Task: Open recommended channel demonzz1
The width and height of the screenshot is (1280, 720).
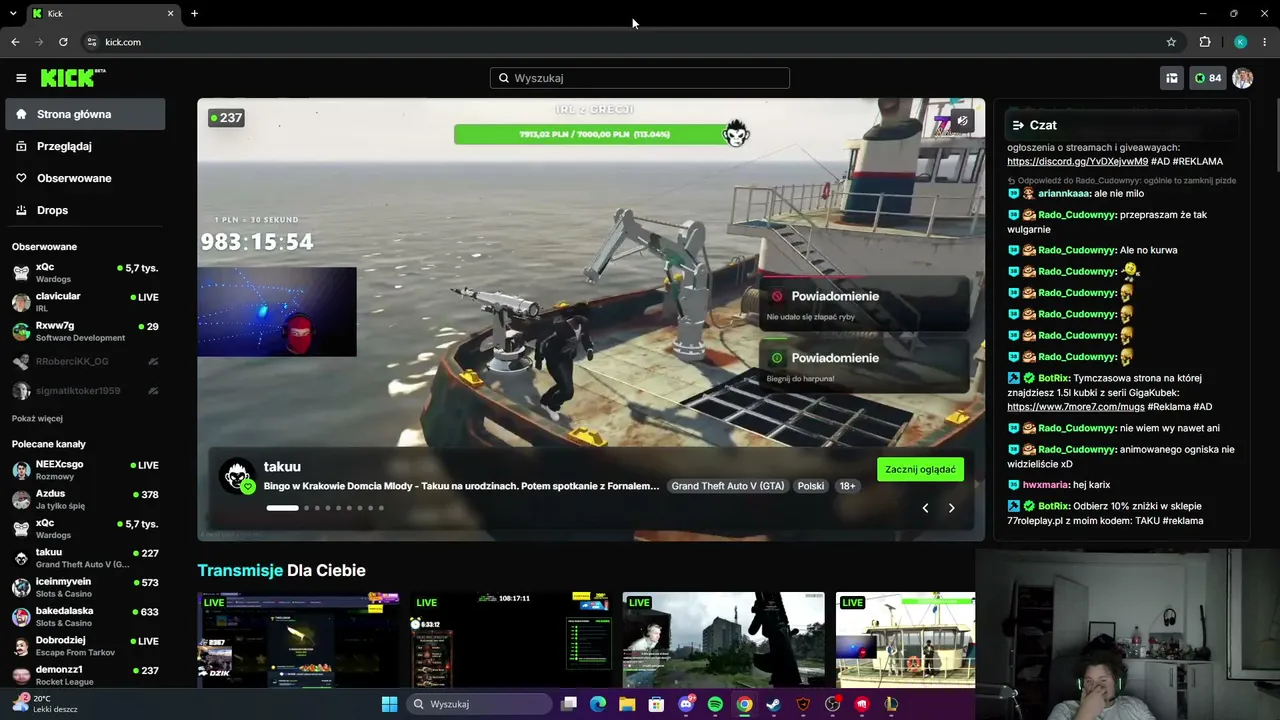Action: tap(85, 675)
